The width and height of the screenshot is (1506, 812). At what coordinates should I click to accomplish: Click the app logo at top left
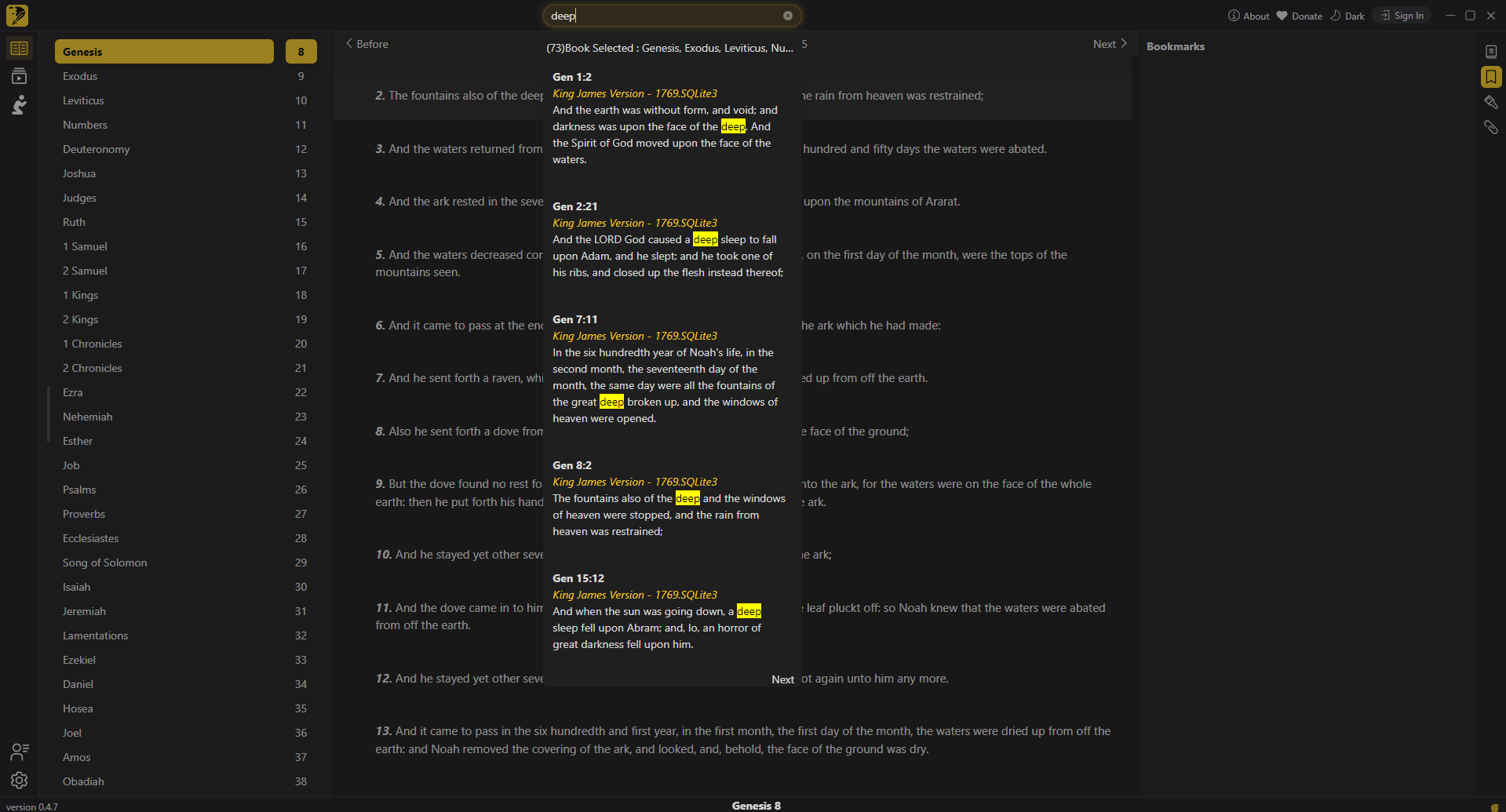click(16, 15)
